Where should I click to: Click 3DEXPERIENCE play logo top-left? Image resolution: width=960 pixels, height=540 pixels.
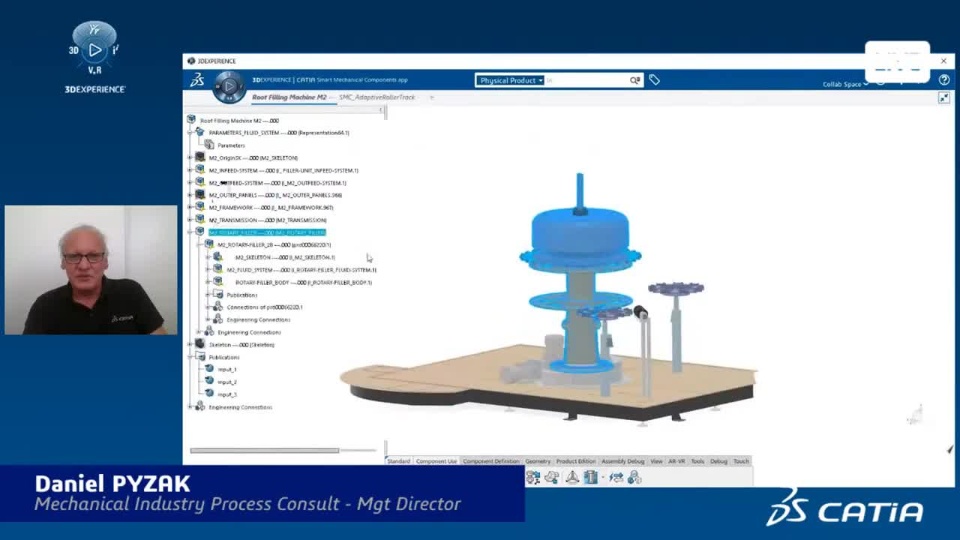click(x=94, y=49)
